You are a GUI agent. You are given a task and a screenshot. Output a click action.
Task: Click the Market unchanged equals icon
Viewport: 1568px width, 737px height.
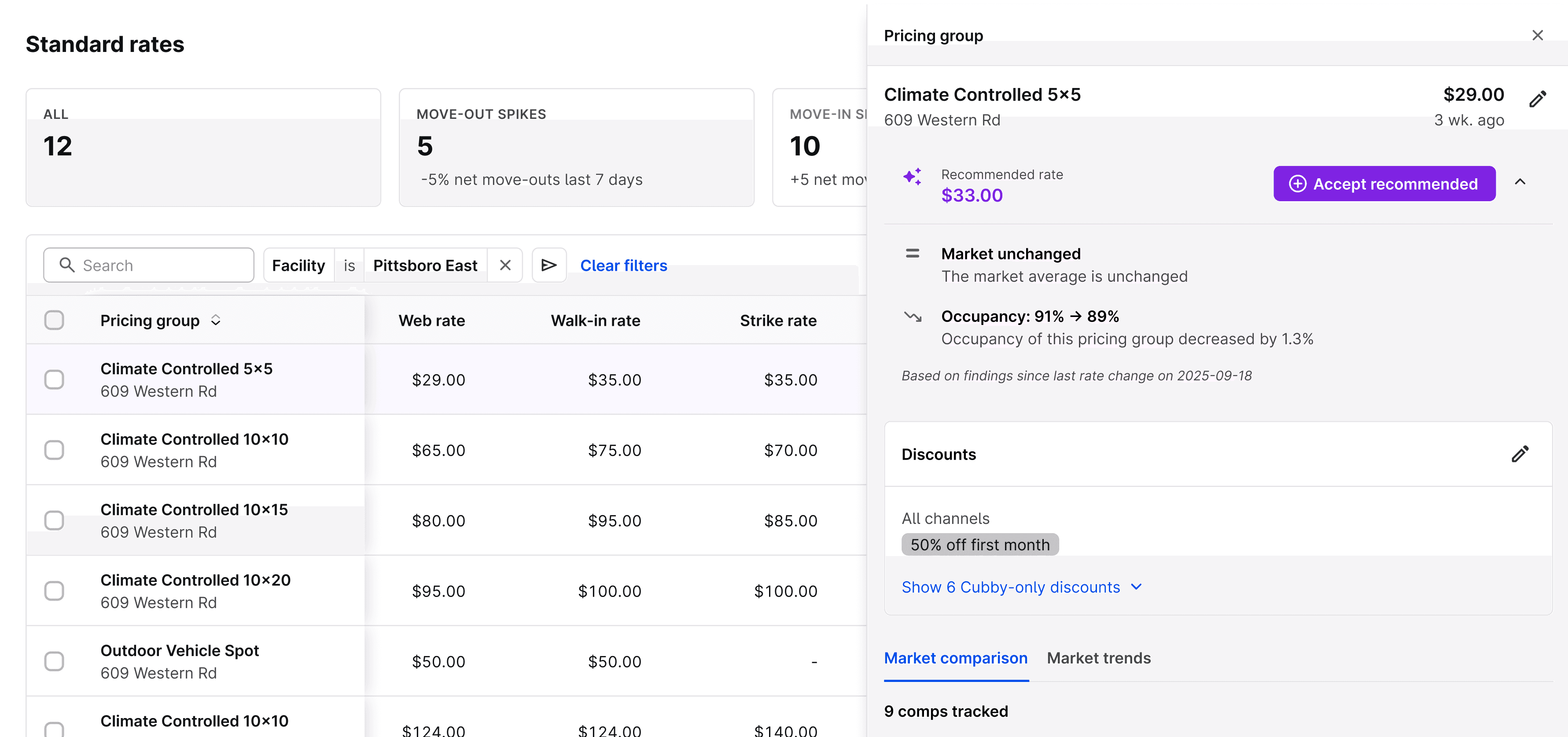(912, 254)
